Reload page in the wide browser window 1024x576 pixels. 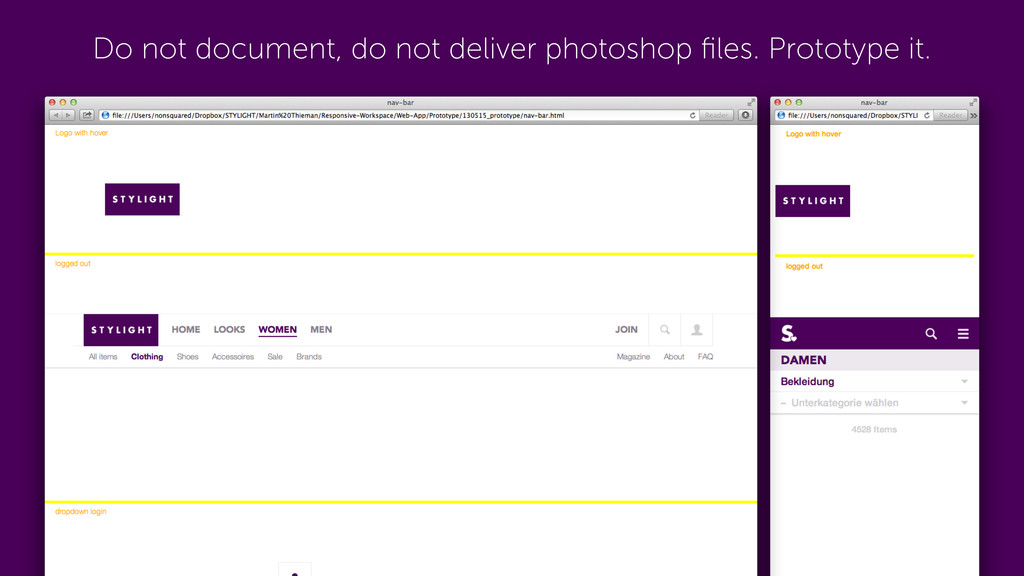693,115
